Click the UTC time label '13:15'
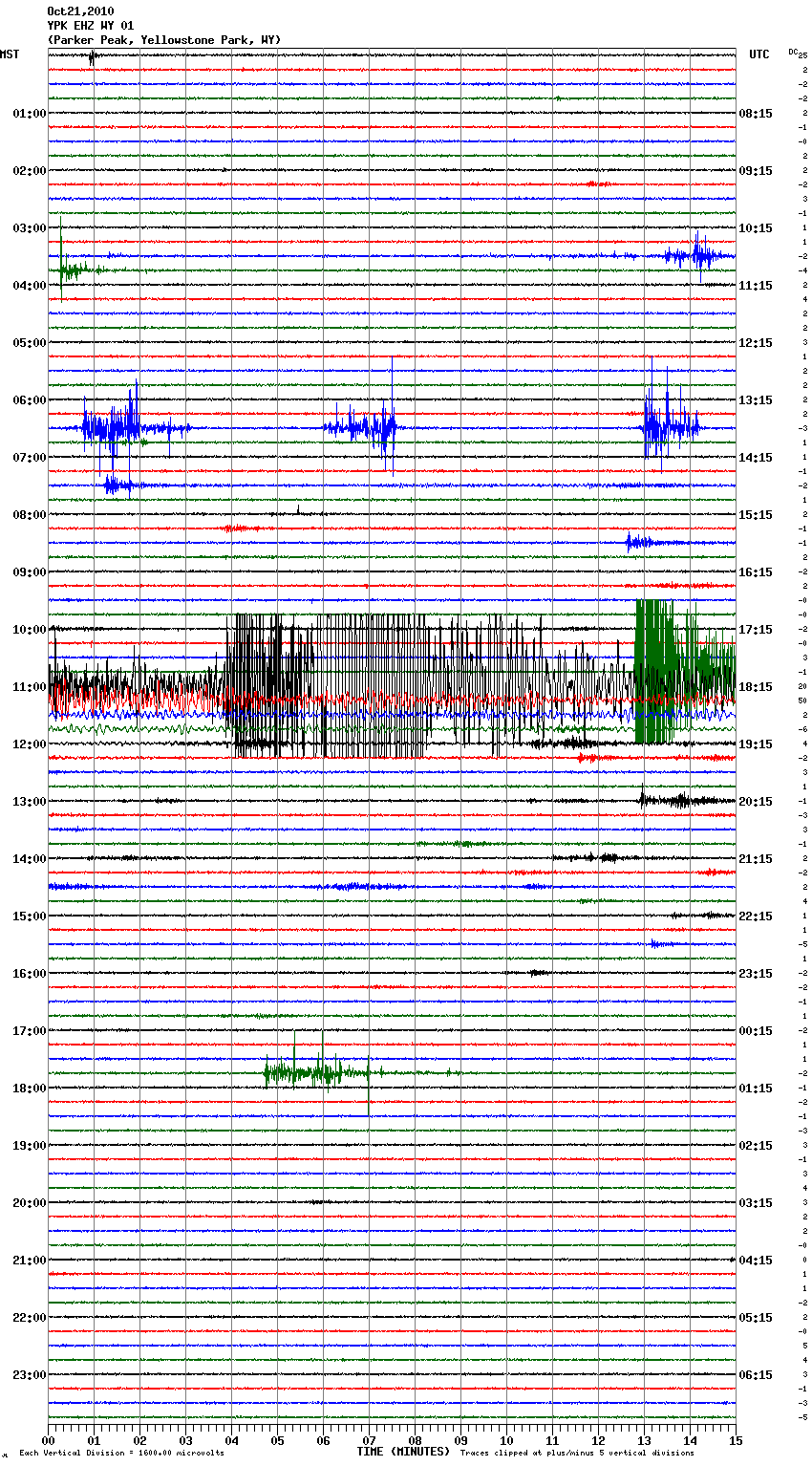The image size is (812, 1466). click(x=756, y=400)
